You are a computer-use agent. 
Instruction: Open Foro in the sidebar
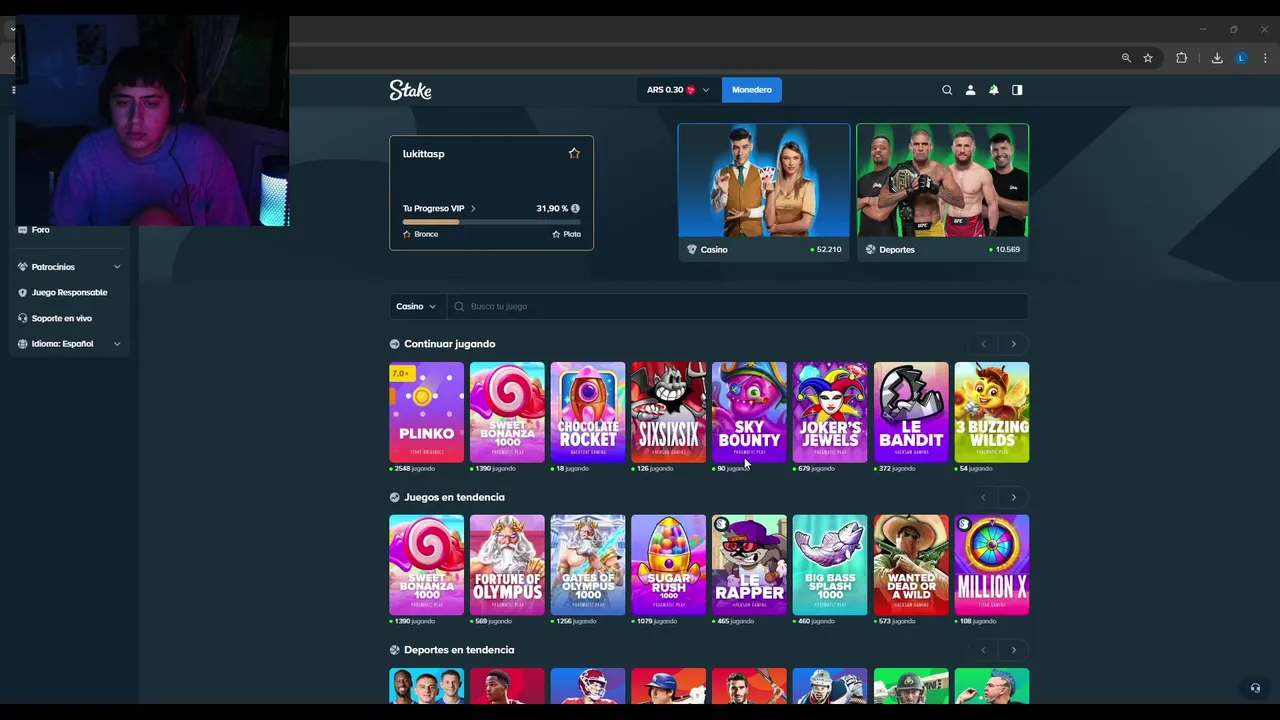41,230
